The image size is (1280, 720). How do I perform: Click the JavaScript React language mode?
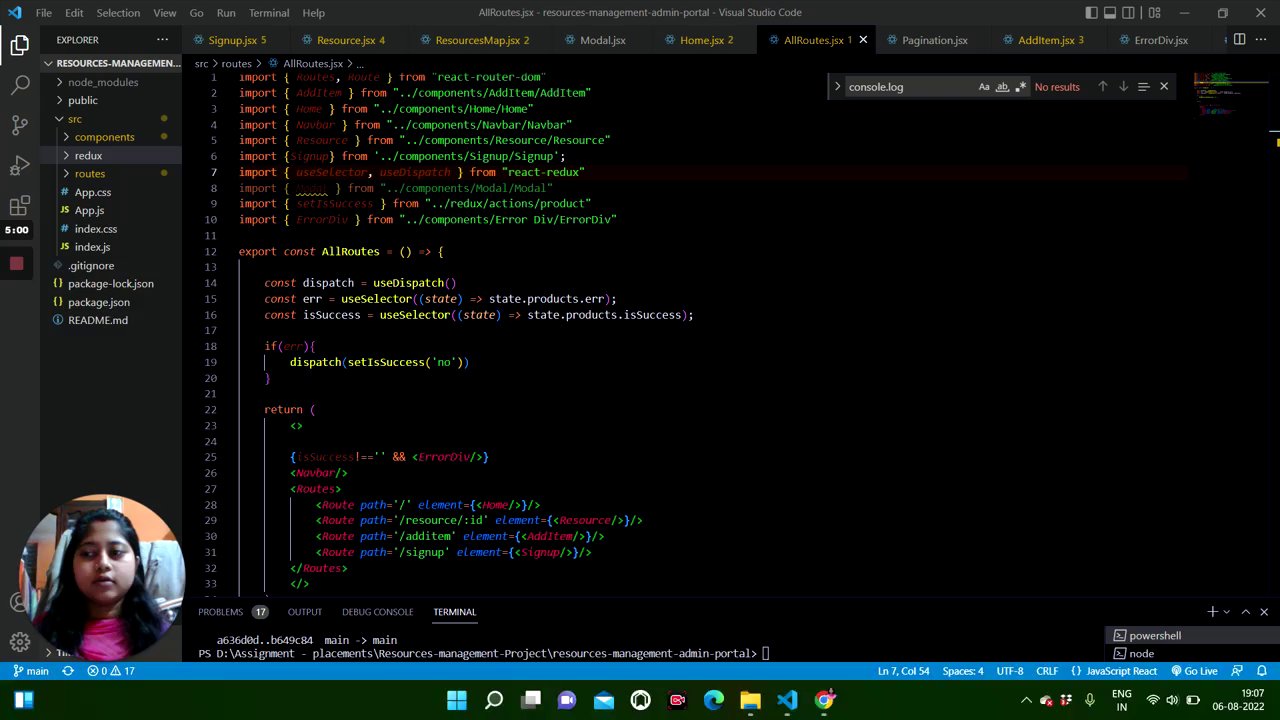1120,671
